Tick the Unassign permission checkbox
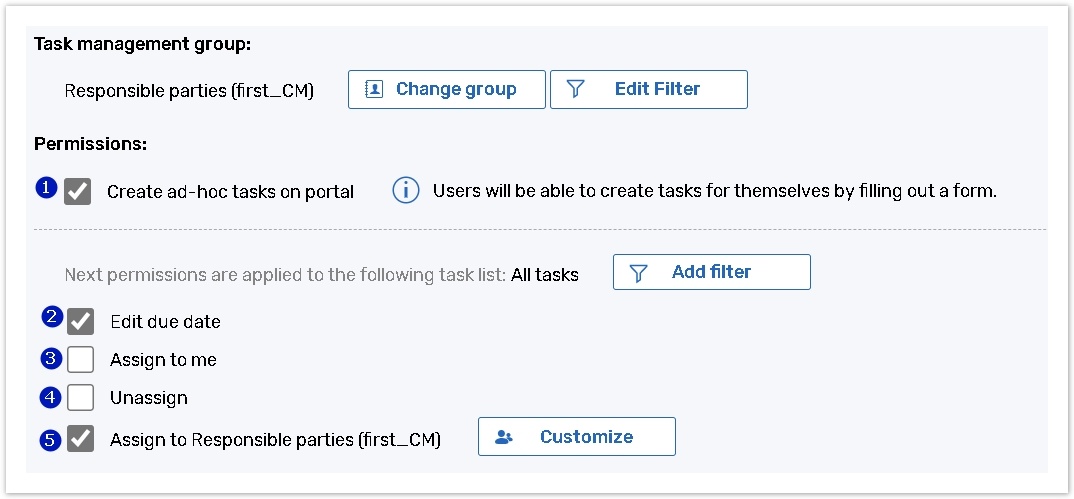 coord(80,398)
